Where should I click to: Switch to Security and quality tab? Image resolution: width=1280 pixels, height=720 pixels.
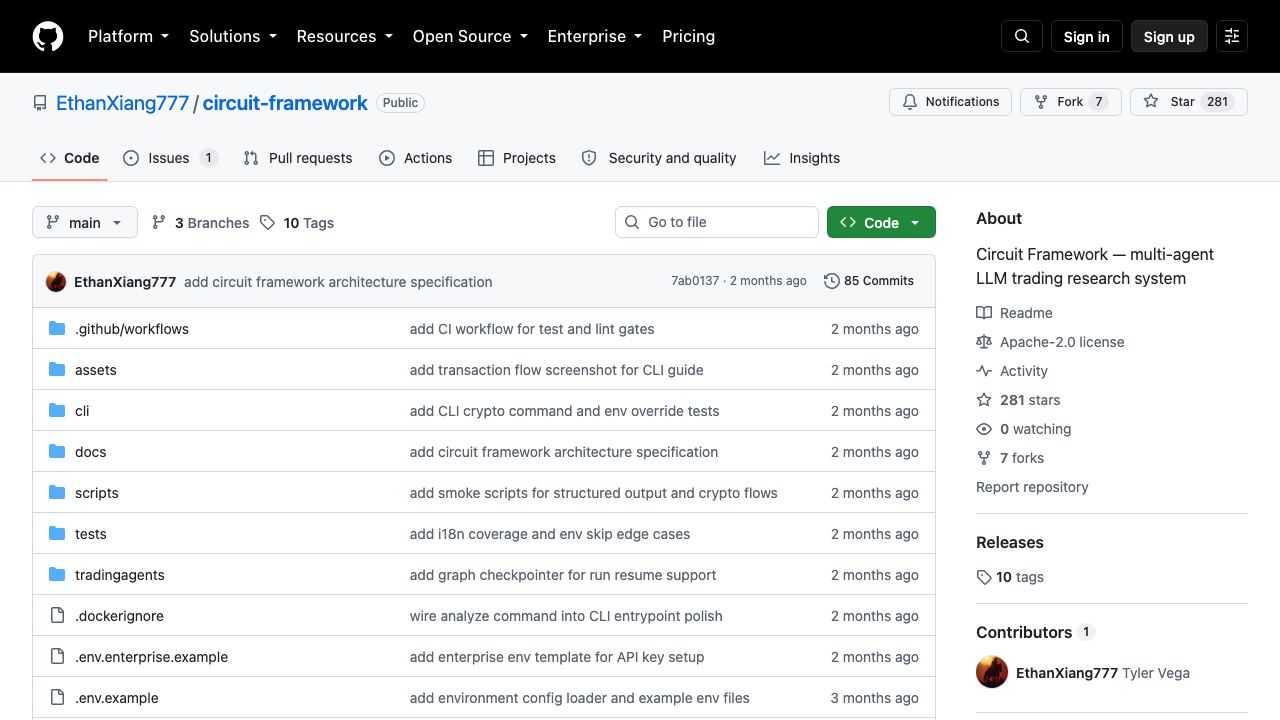(659, 158)
